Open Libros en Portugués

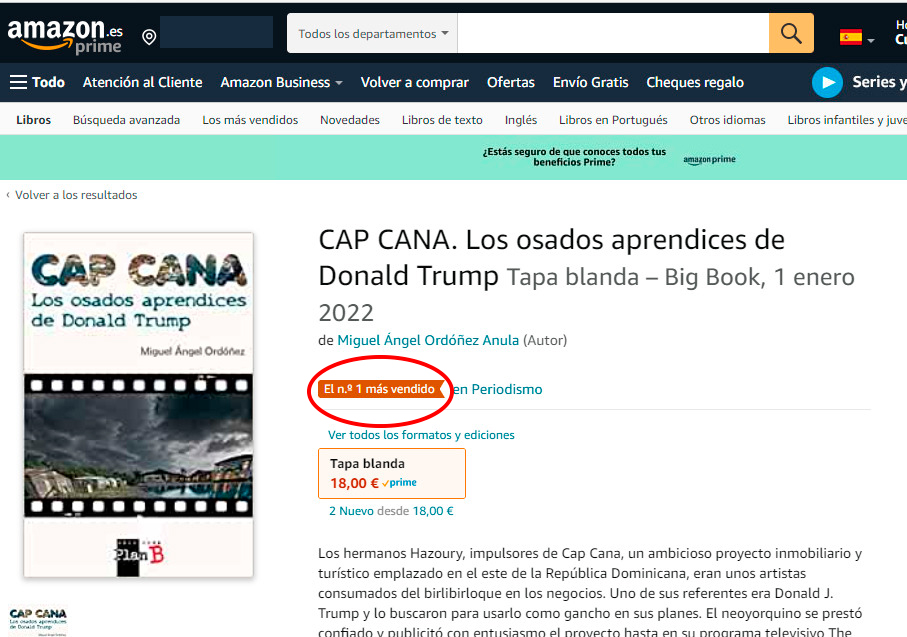(x=613, y=120)
